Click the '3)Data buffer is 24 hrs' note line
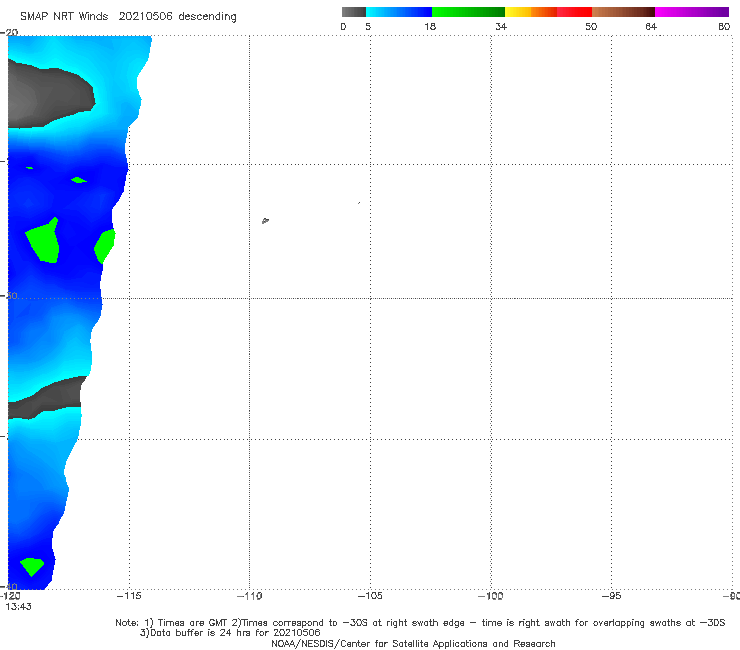Viewport: 740px width, 650px height. (230, 633)
